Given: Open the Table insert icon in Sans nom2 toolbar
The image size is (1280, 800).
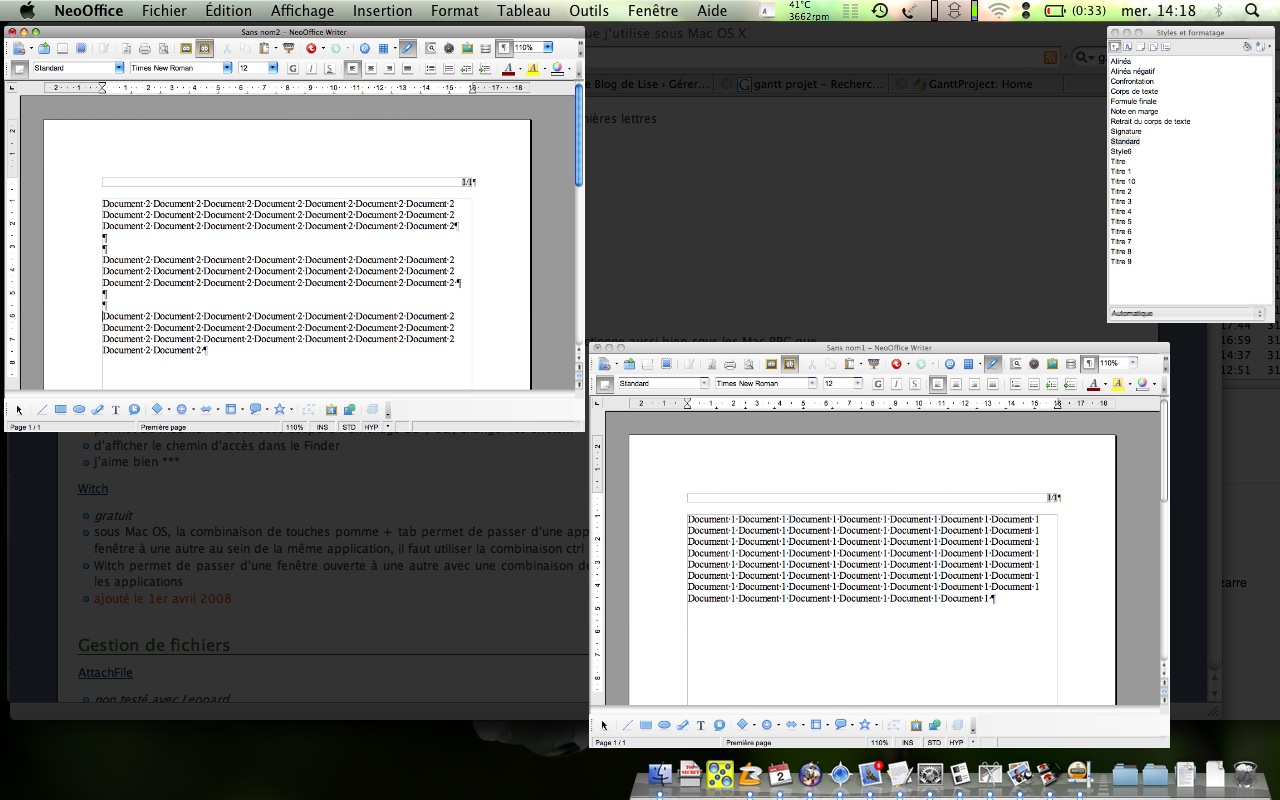Looking at the screenshot, I should coord(384,48).
